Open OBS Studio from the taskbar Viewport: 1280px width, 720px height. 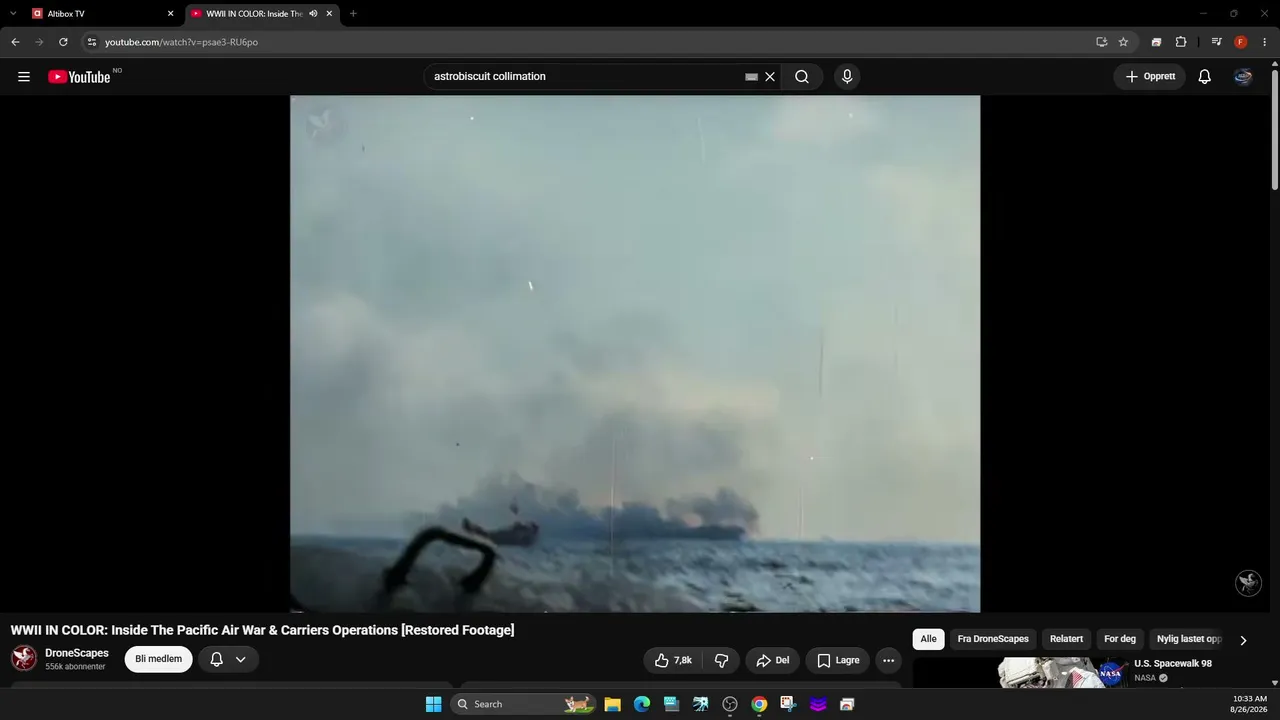(x=730, y=704)
